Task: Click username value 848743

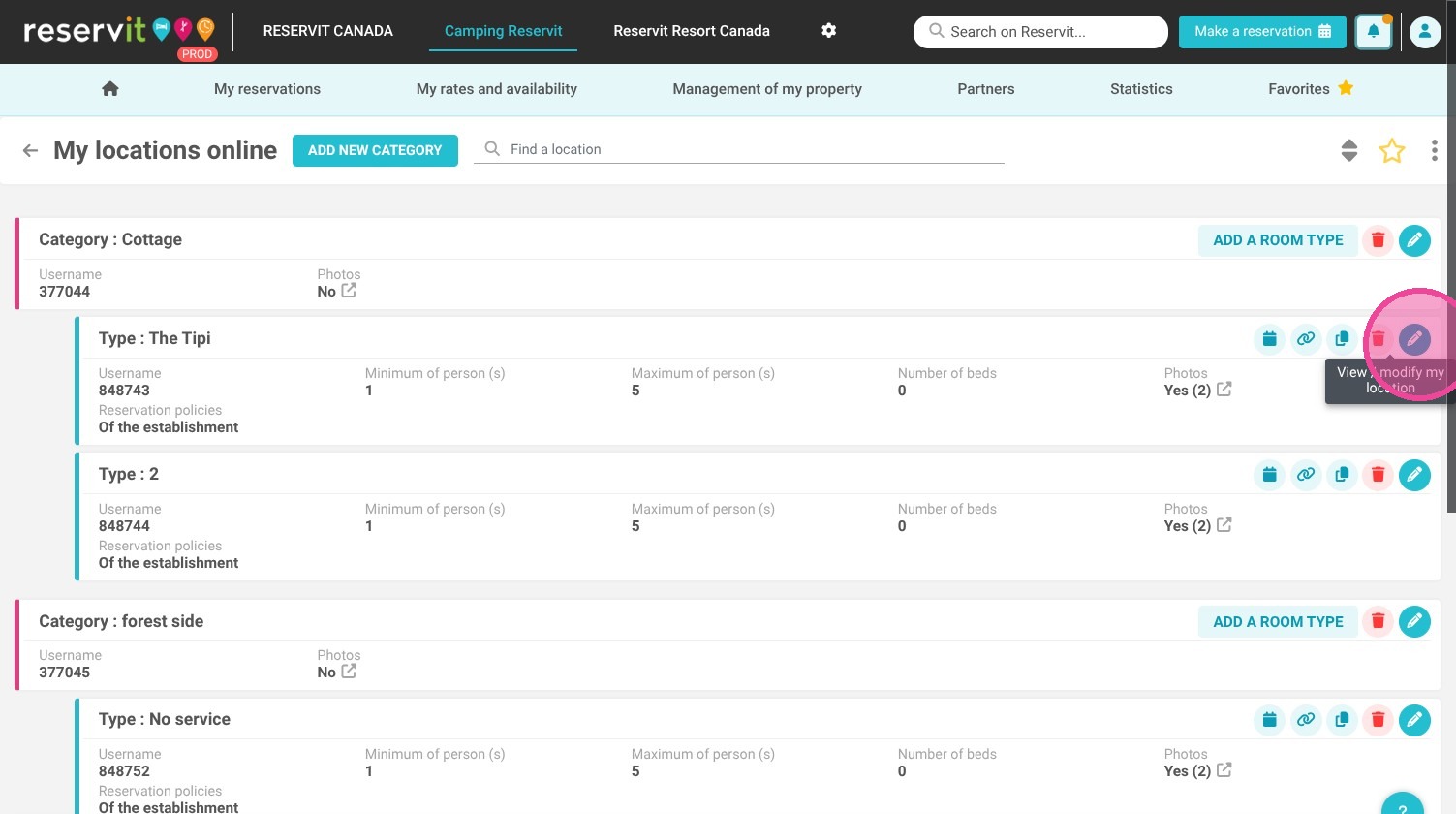Action: pyautogui.click(x=124, y=391)
